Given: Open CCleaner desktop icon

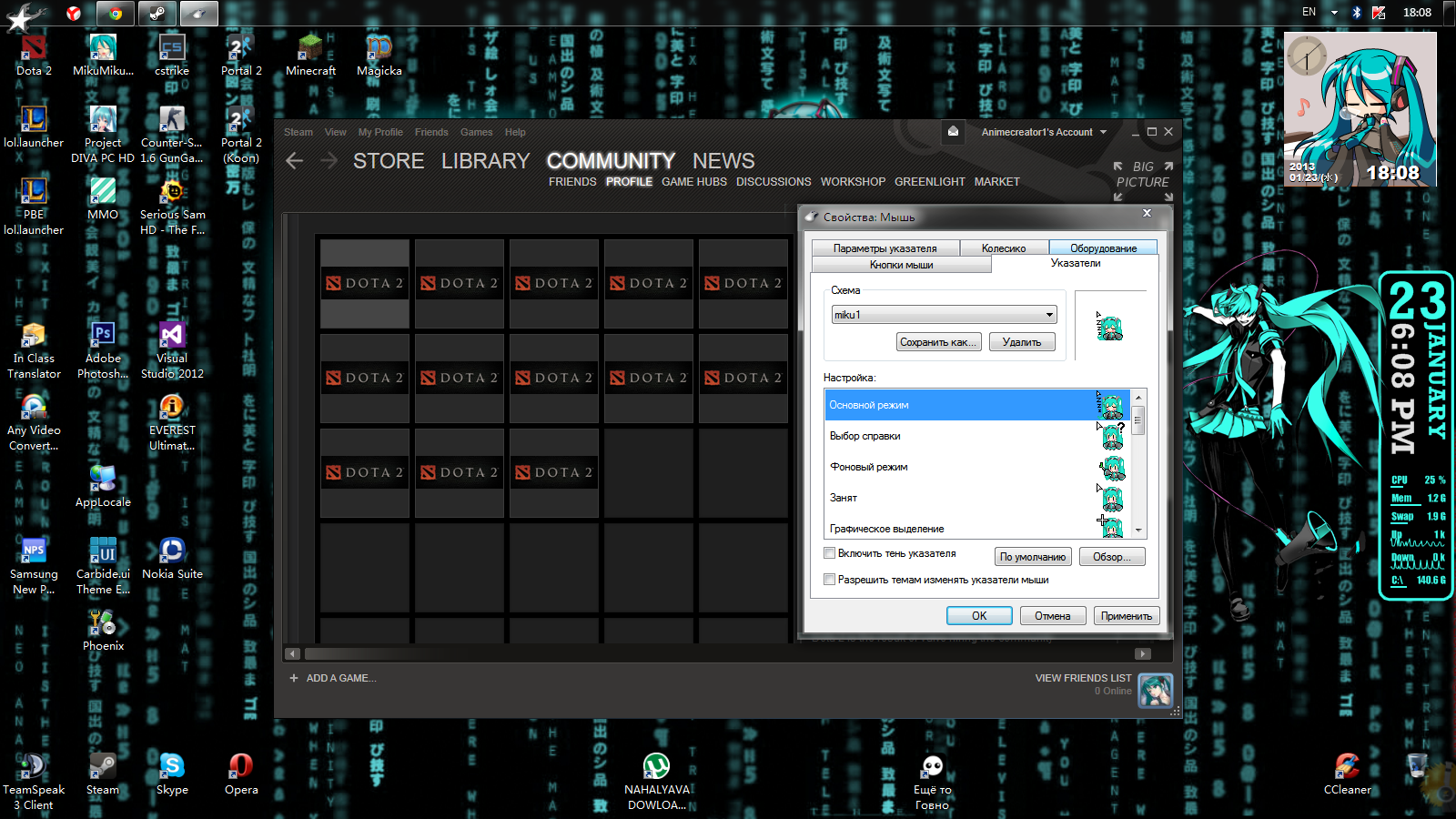Looking at the screenshot, I should click(1348, 773).
